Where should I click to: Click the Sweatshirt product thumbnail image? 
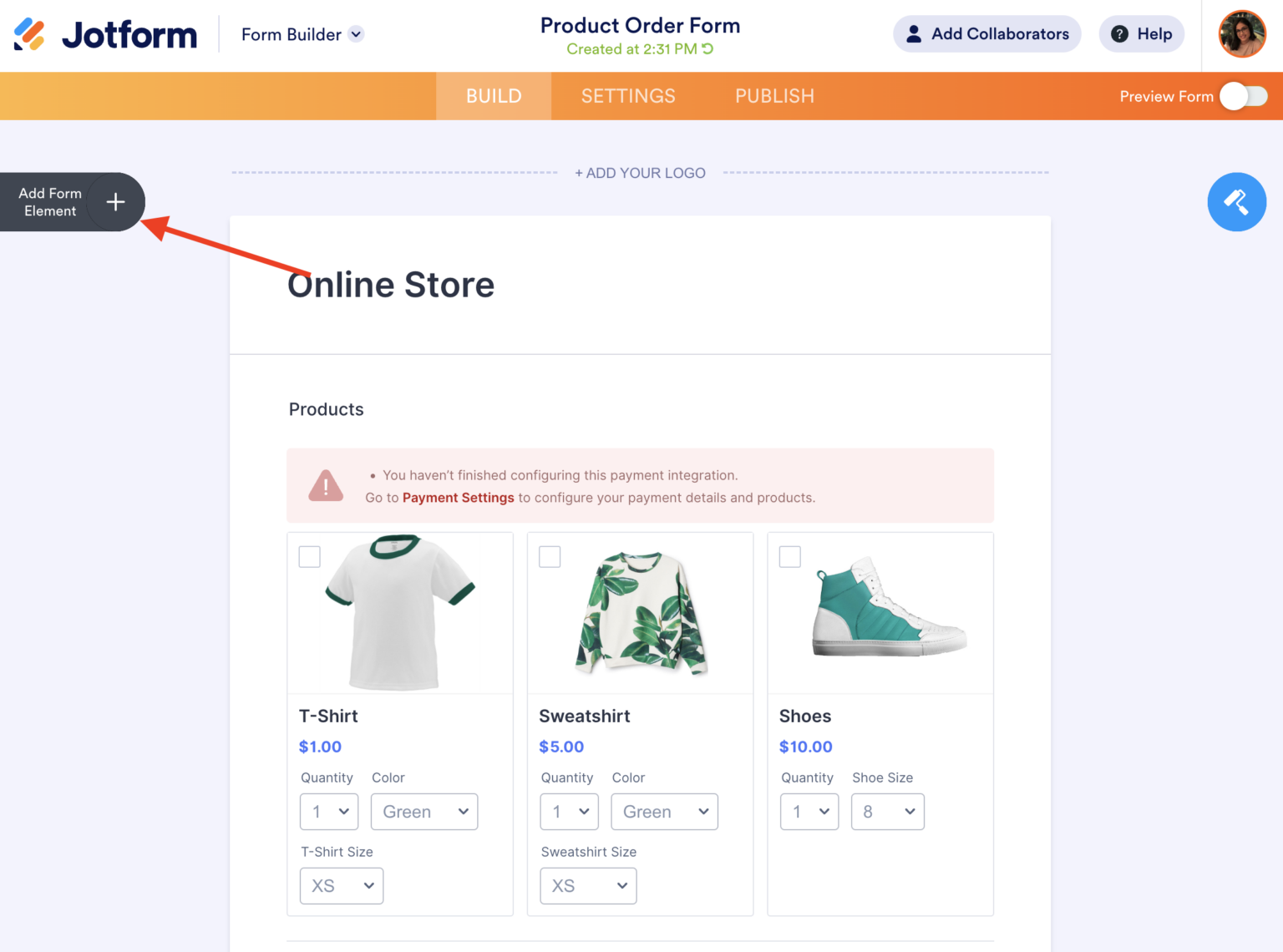point(640,612)
